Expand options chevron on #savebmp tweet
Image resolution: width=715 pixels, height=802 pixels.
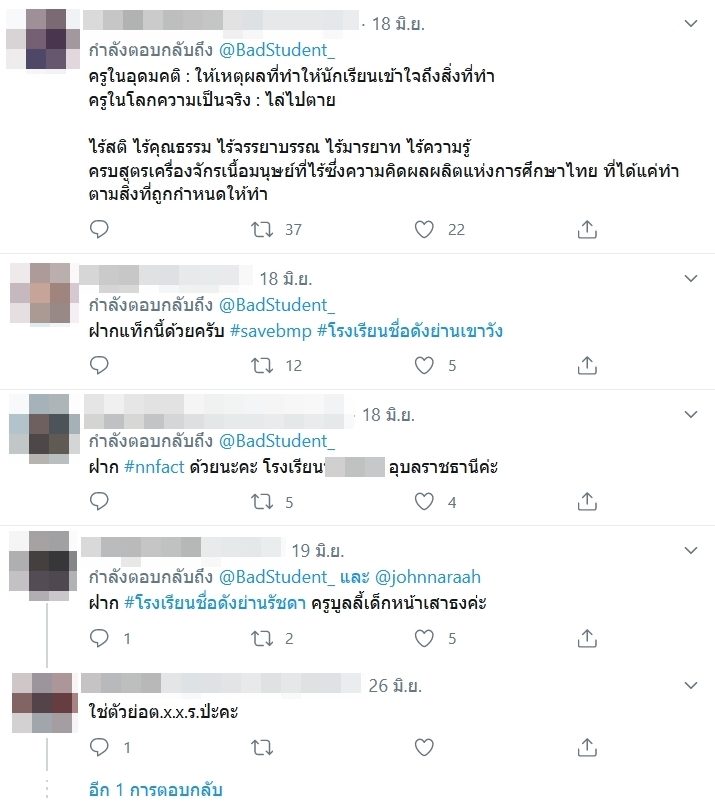click(691, 278)
